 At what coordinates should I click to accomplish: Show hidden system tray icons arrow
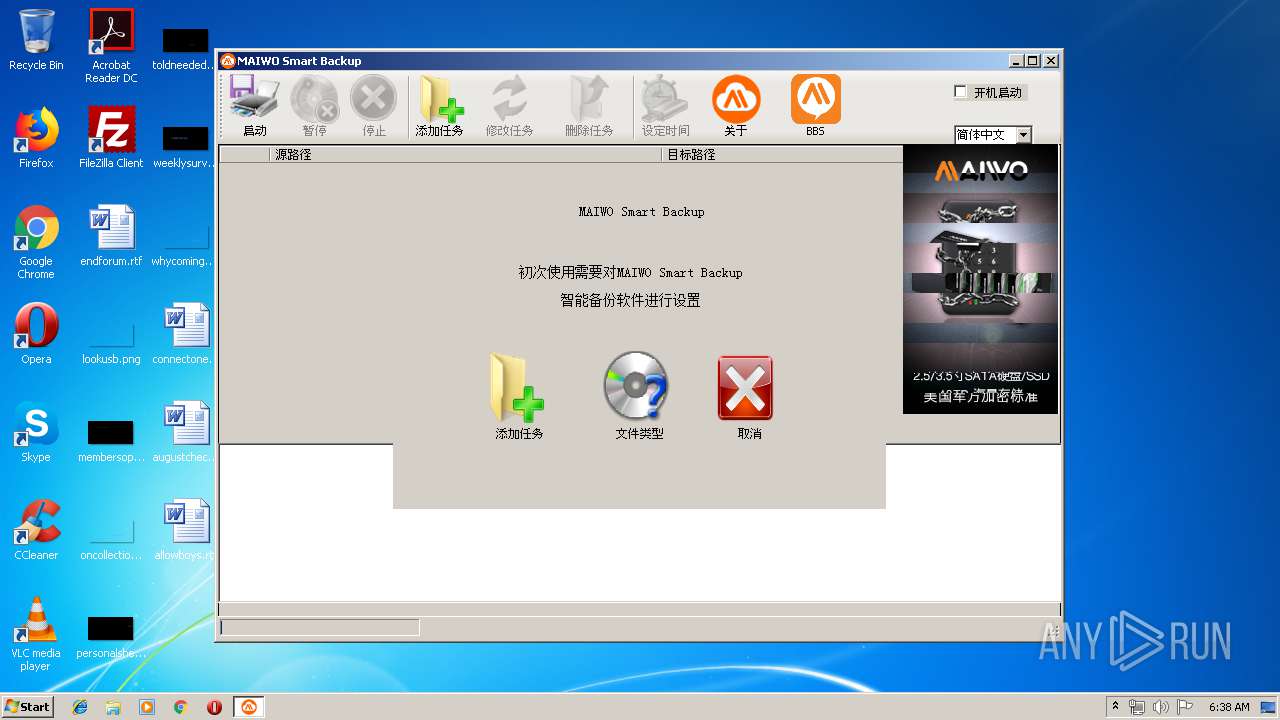pyautogui.click(x=1116, y=707)
